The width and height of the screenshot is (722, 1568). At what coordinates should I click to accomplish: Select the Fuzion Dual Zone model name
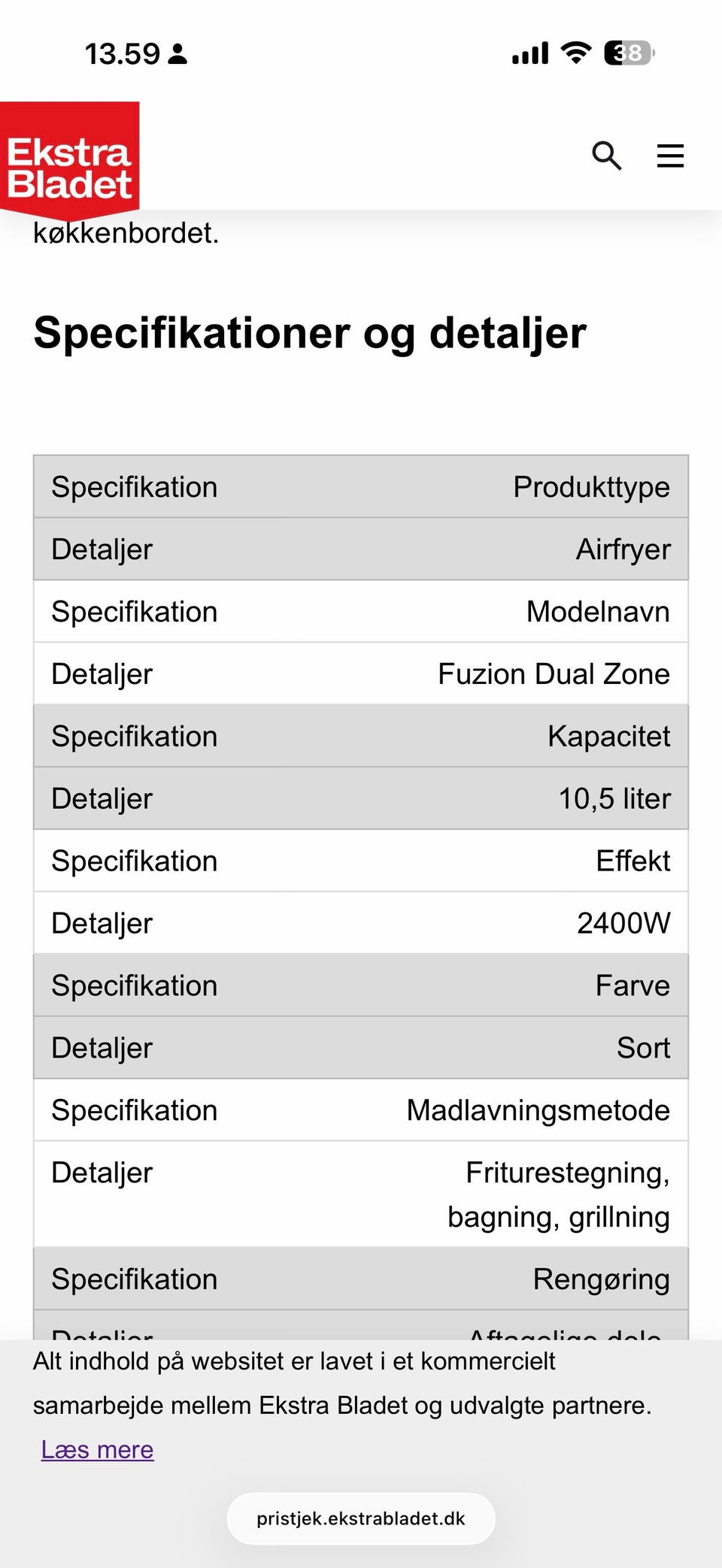point(554,674)
